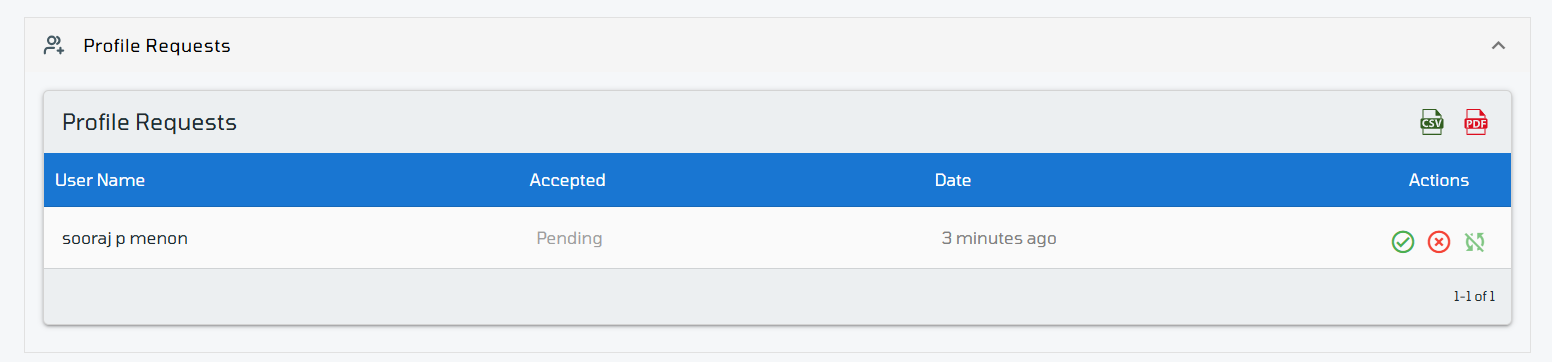Sort by User Name column header

pyautogui.click(x=100, y=181)
